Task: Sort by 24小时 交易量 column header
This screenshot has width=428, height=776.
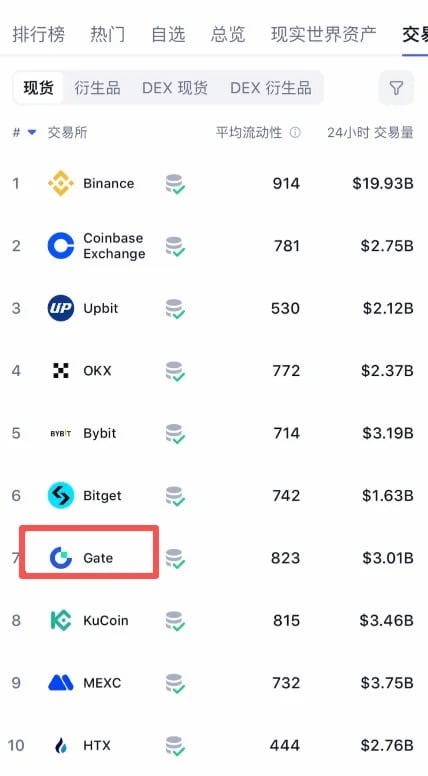Action: coord(370,133)
